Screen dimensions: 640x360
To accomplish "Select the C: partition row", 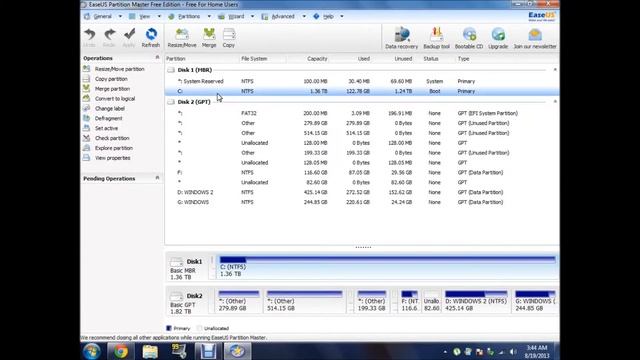I will pyautogui.click(x=362, y=91).
